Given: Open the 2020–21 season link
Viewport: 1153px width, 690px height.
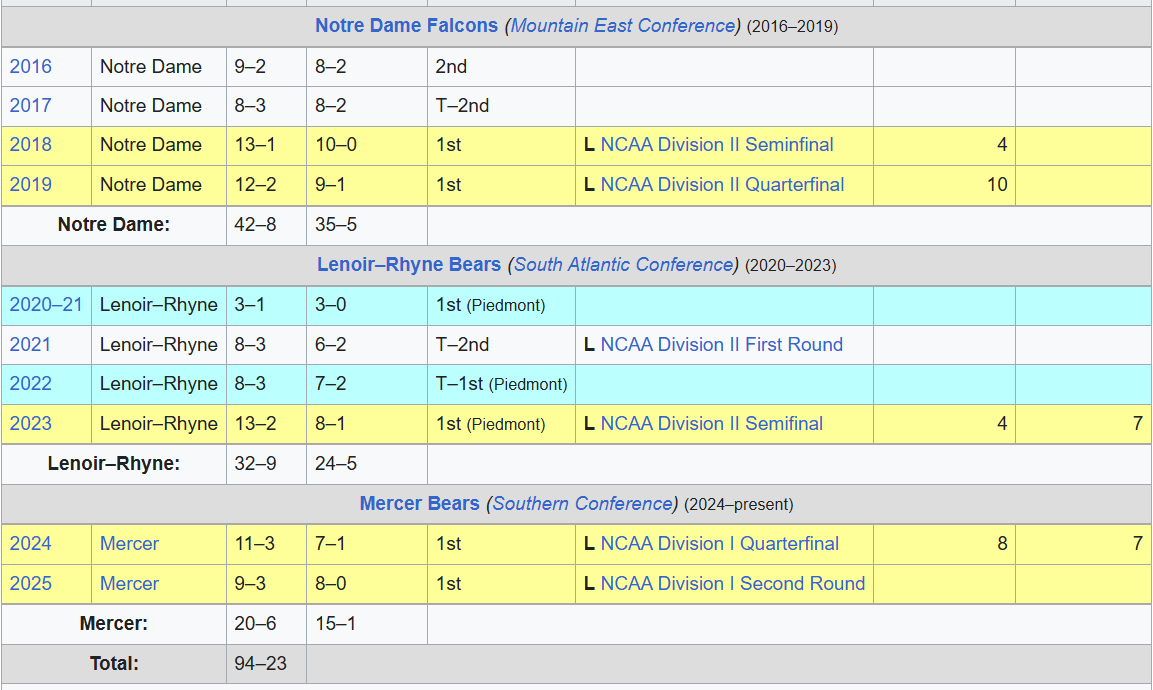Looking at the screenshot, I should [x=46, y=305].
